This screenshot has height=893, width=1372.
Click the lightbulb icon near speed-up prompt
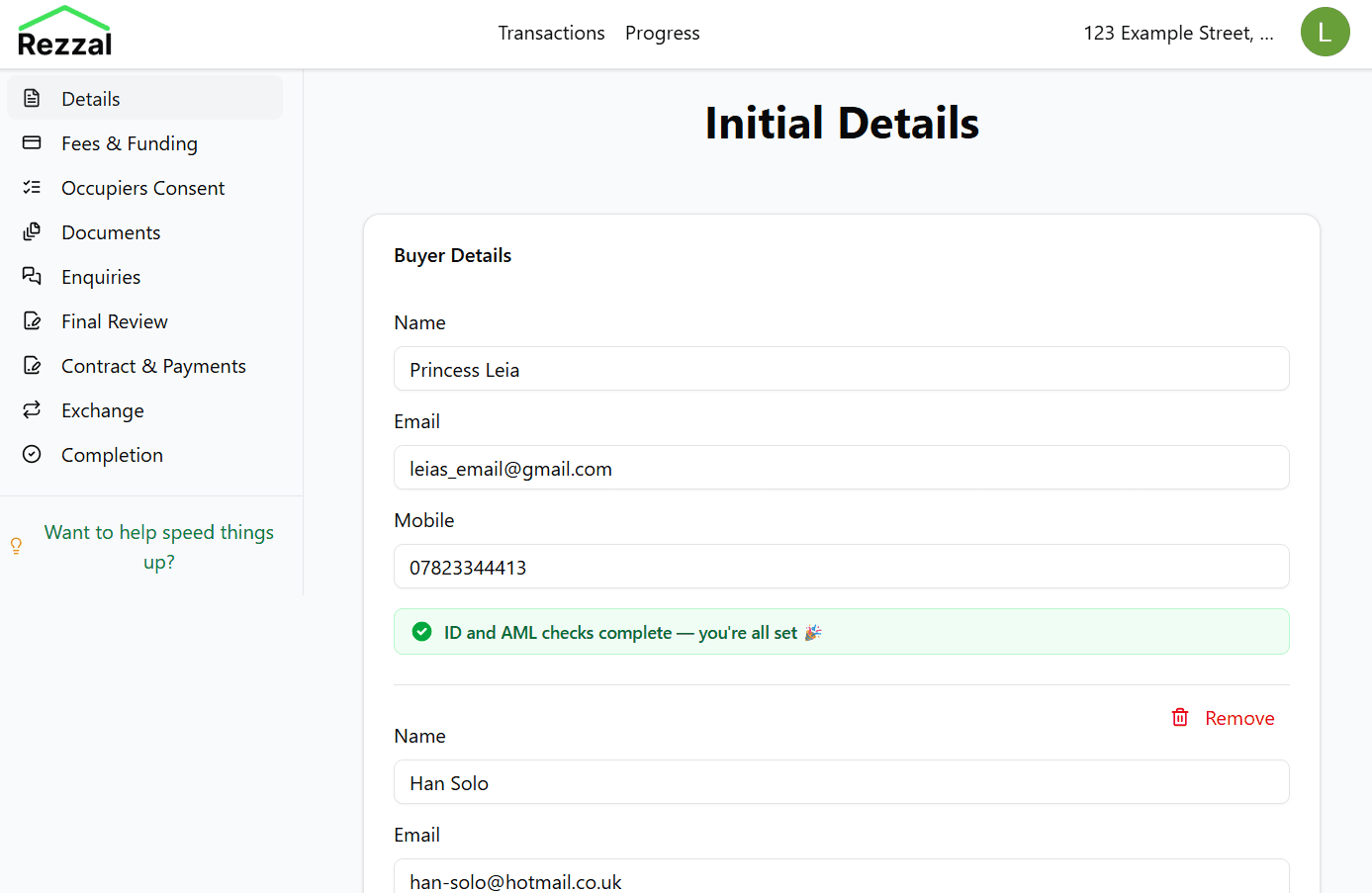click(x=16, y=545)
